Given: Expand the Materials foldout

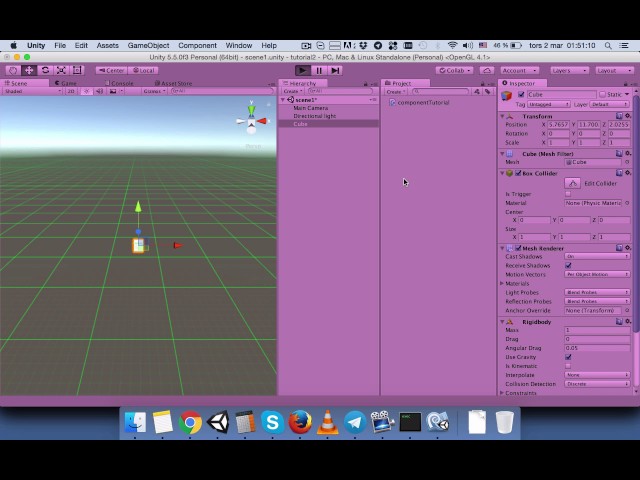Looking at the screenshot, I should 502,283.
